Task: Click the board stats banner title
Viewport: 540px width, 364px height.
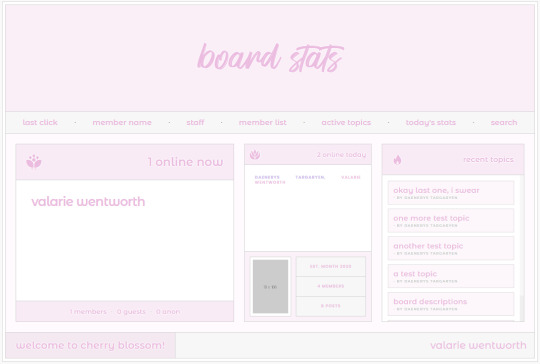Action: 270,58
